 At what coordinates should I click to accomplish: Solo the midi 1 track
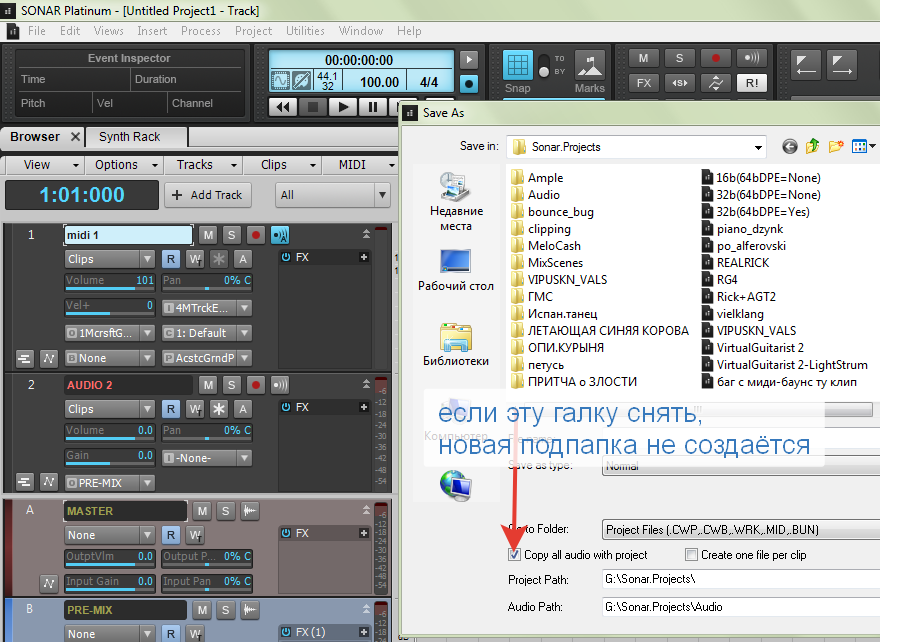231,236
